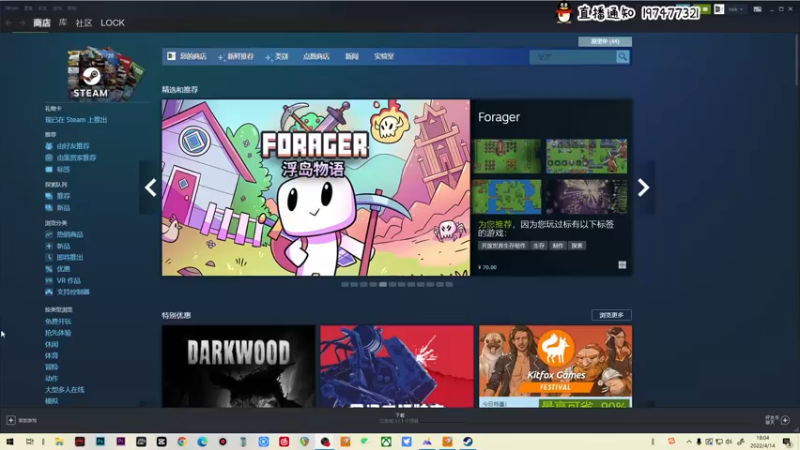The image size is (800, 450).
Task: Open the account name dropdown in the title bar
Action: (736, 9)
